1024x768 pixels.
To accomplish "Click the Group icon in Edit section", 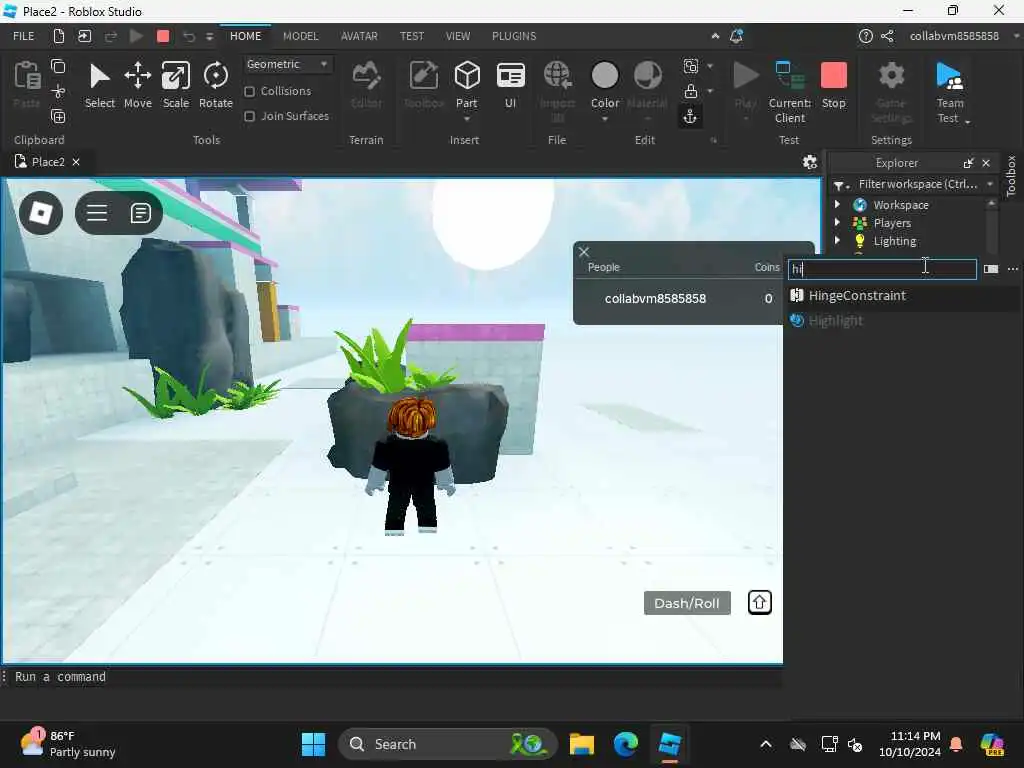I will tap(690, 66).
